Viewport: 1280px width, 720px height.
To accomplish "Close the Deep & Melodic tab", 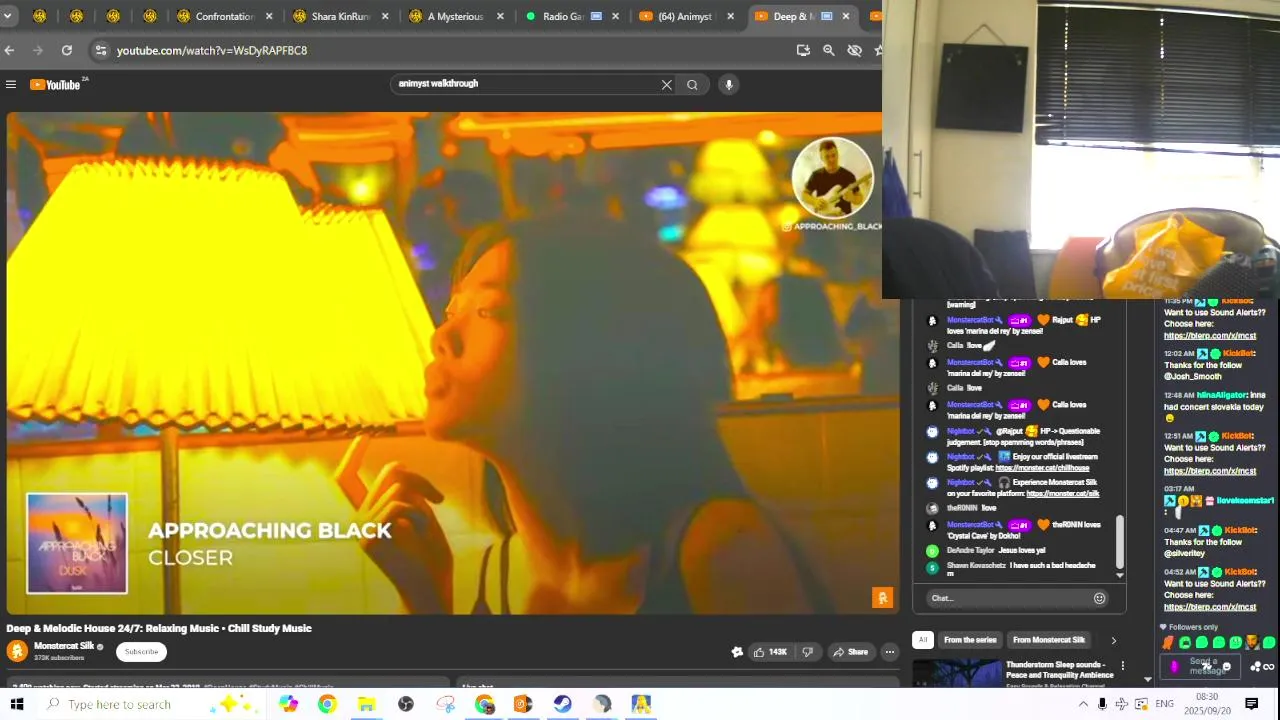I will click(846, 16).
